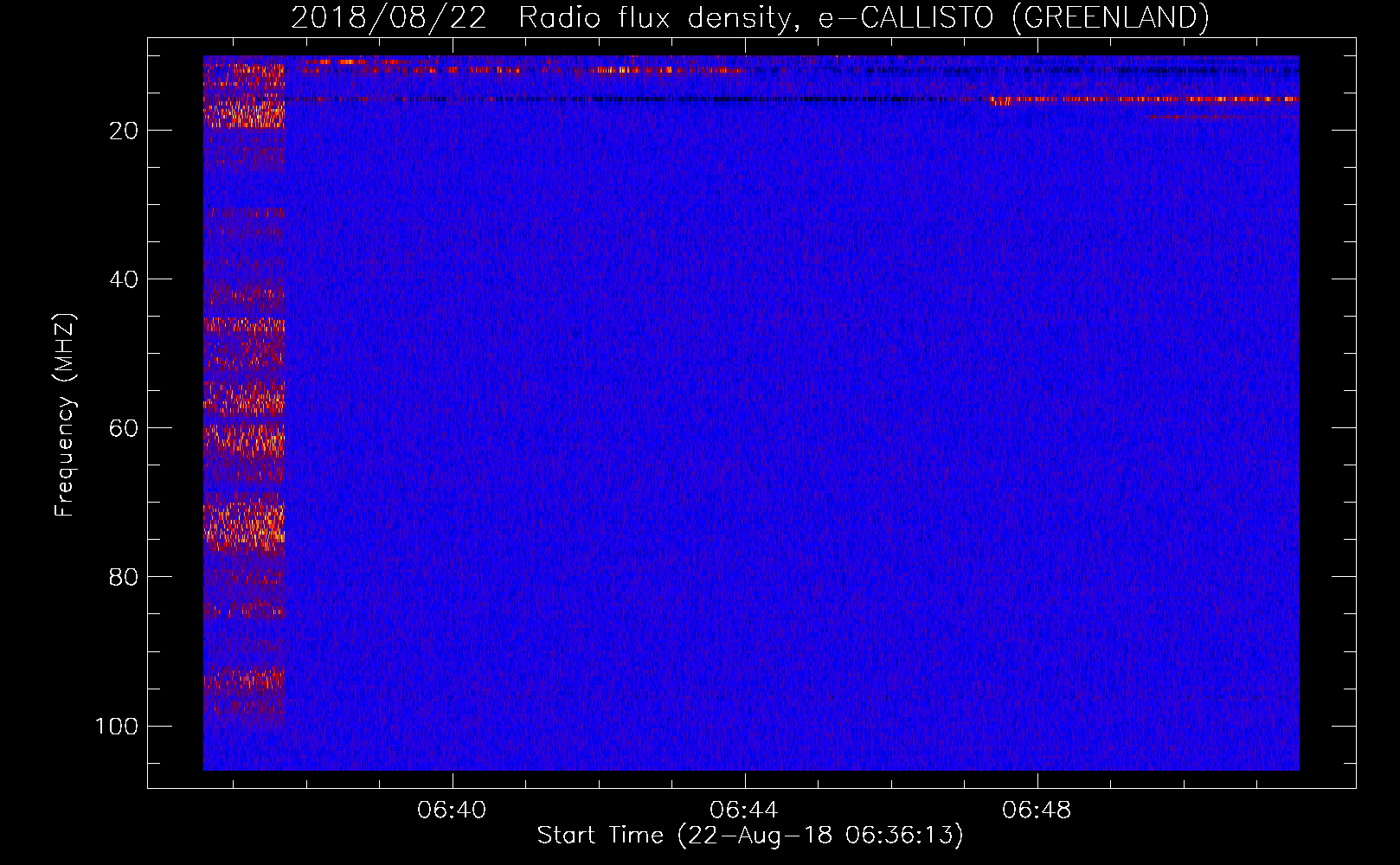Viewport: 1400px width, 865px height.
Task: Click the 100 MHz frequency tick label
Action: click(117, 726)
